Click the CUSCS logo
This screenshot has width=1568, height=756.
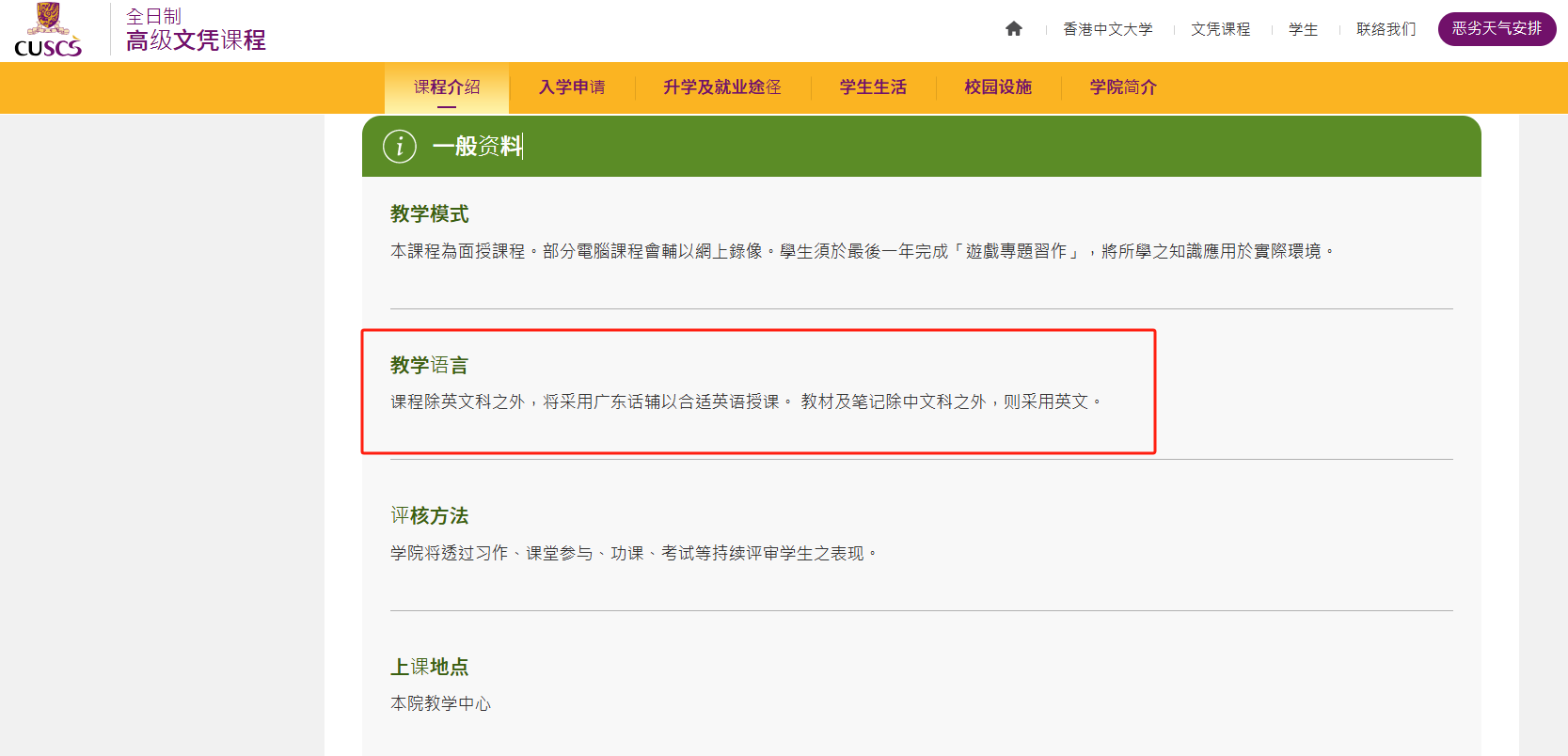(48, 29)
